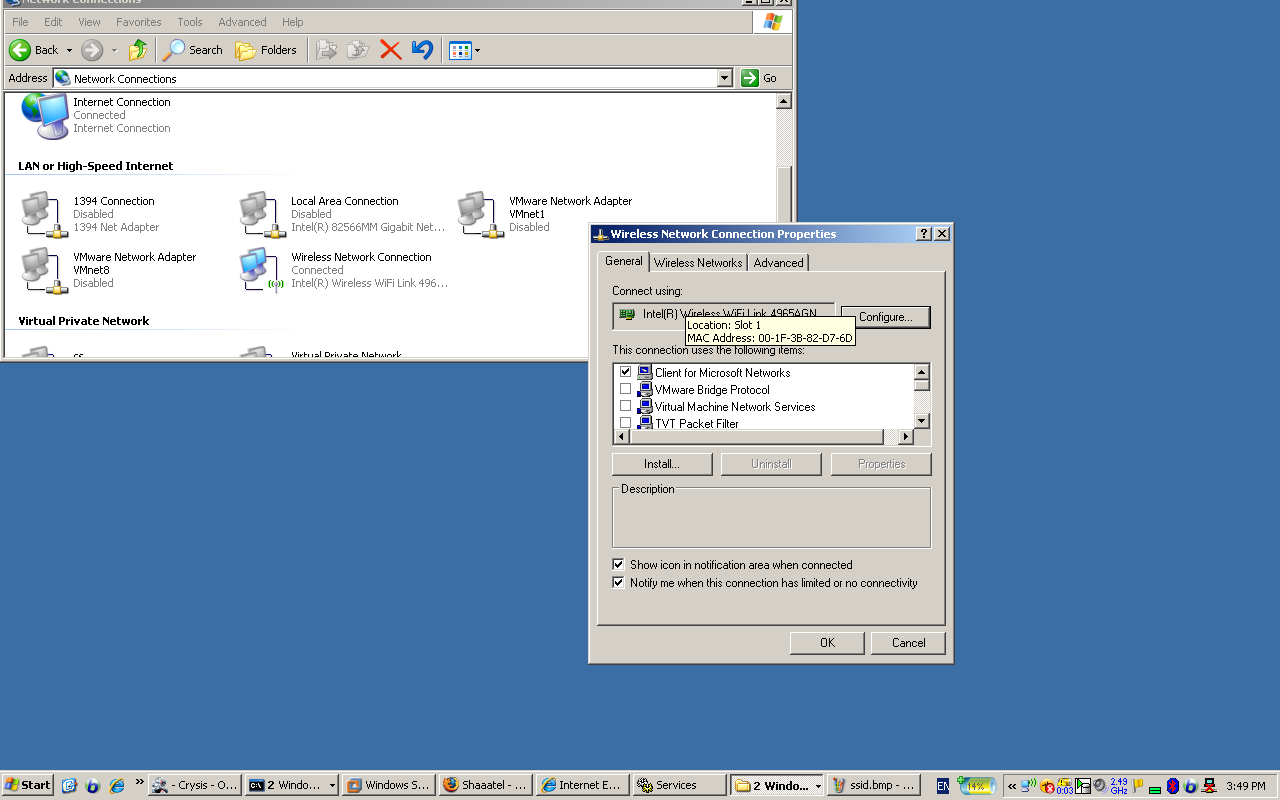
Task: Click the Bluetooth tray icon
Action: (x=1173, y=785)
